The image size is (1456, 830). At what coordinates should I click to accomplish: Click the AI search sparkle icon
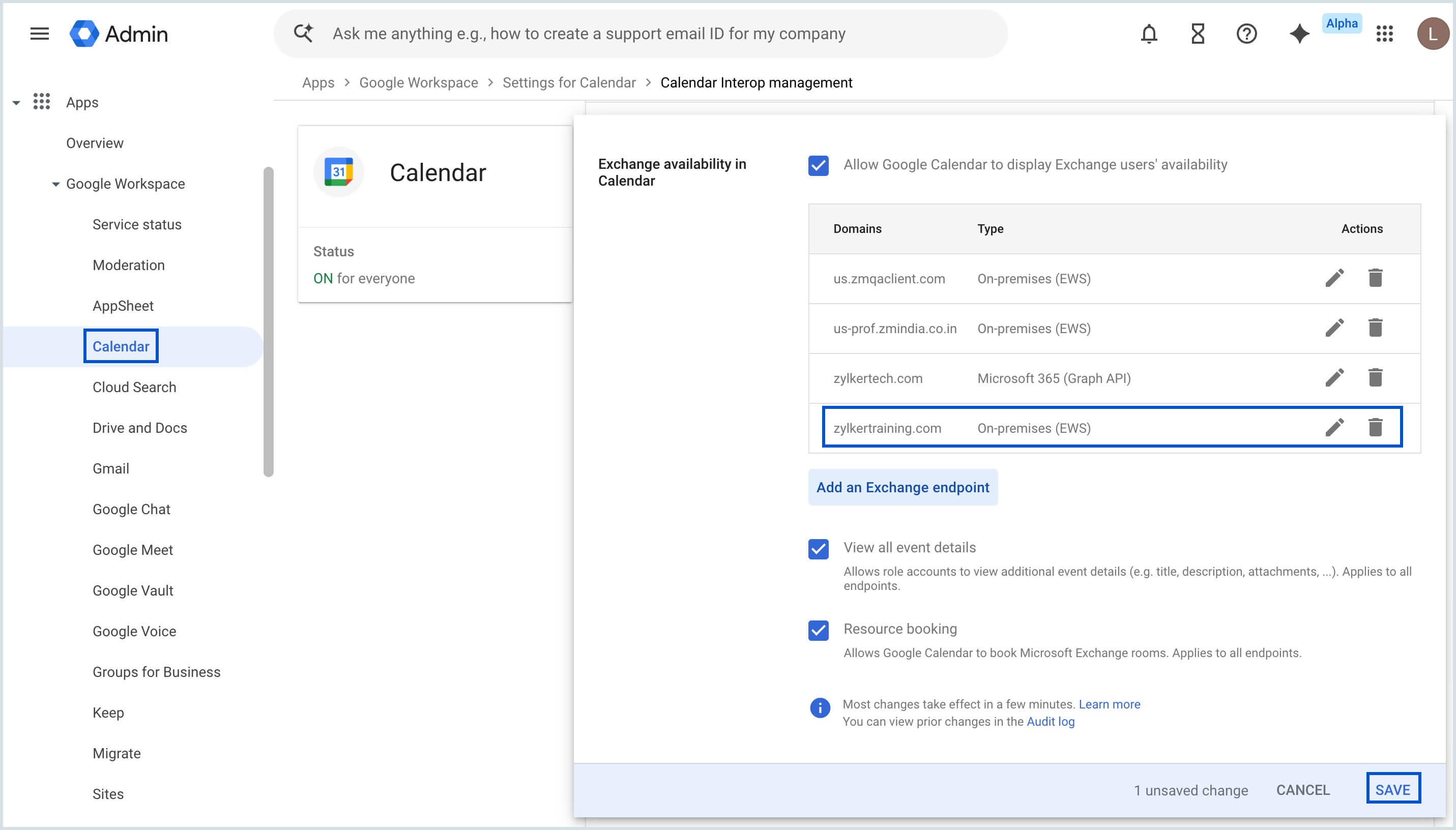click(x=303, y=33)
